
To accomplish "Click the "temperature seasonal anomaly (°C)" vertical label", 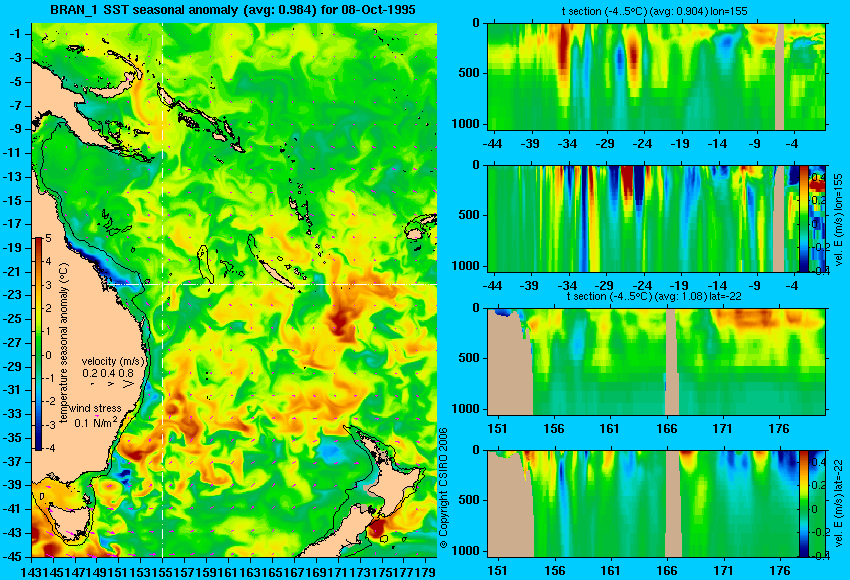I will [64, 343].
